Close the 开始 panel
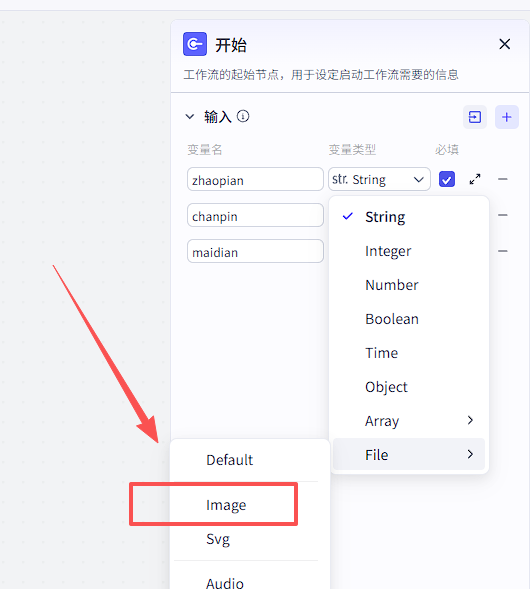This screenshot has height=589, width=530. [x=504, y=44]
